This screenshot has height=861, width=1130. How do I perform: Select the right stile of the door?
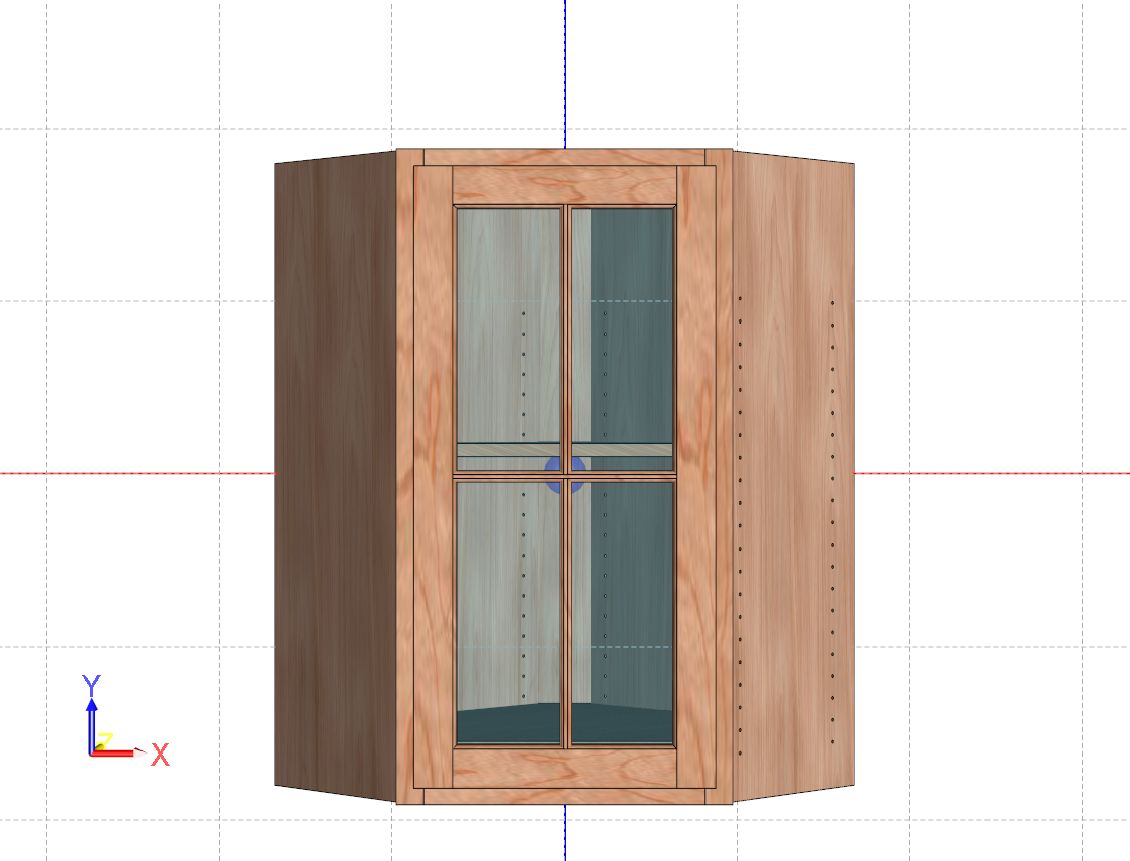click(696, 475)
